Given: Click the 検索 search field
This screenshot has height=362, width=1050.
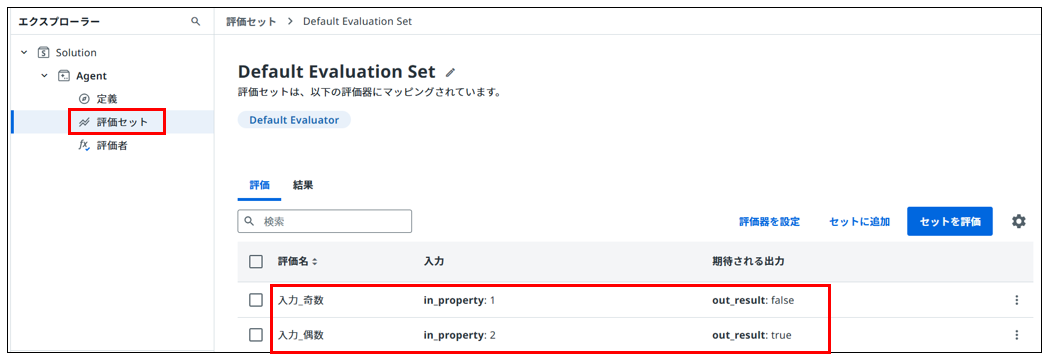Looking at the screenshot, I should (325, 221).
